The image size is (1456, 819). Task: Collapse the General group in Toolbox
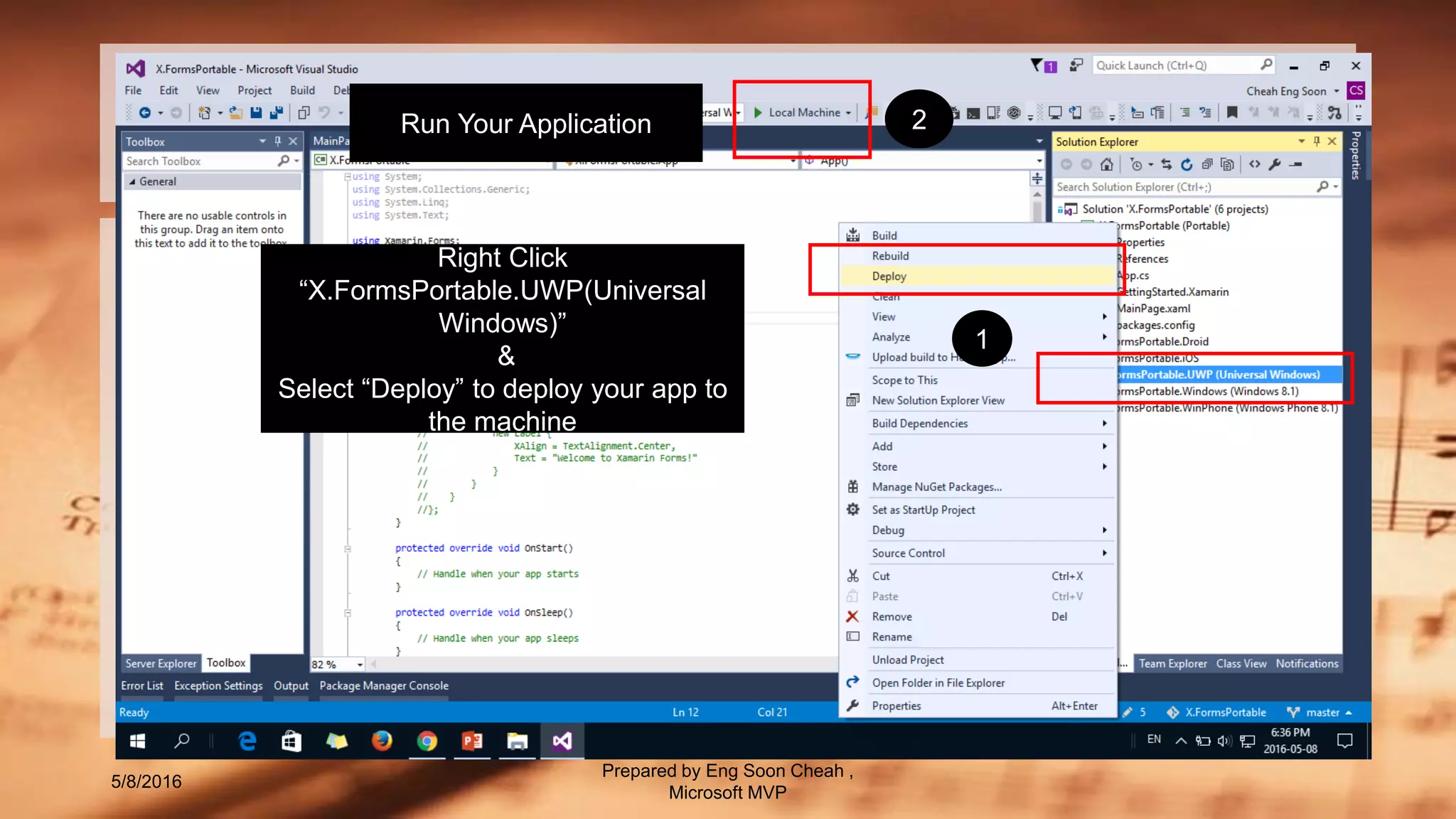click(132, 182)
